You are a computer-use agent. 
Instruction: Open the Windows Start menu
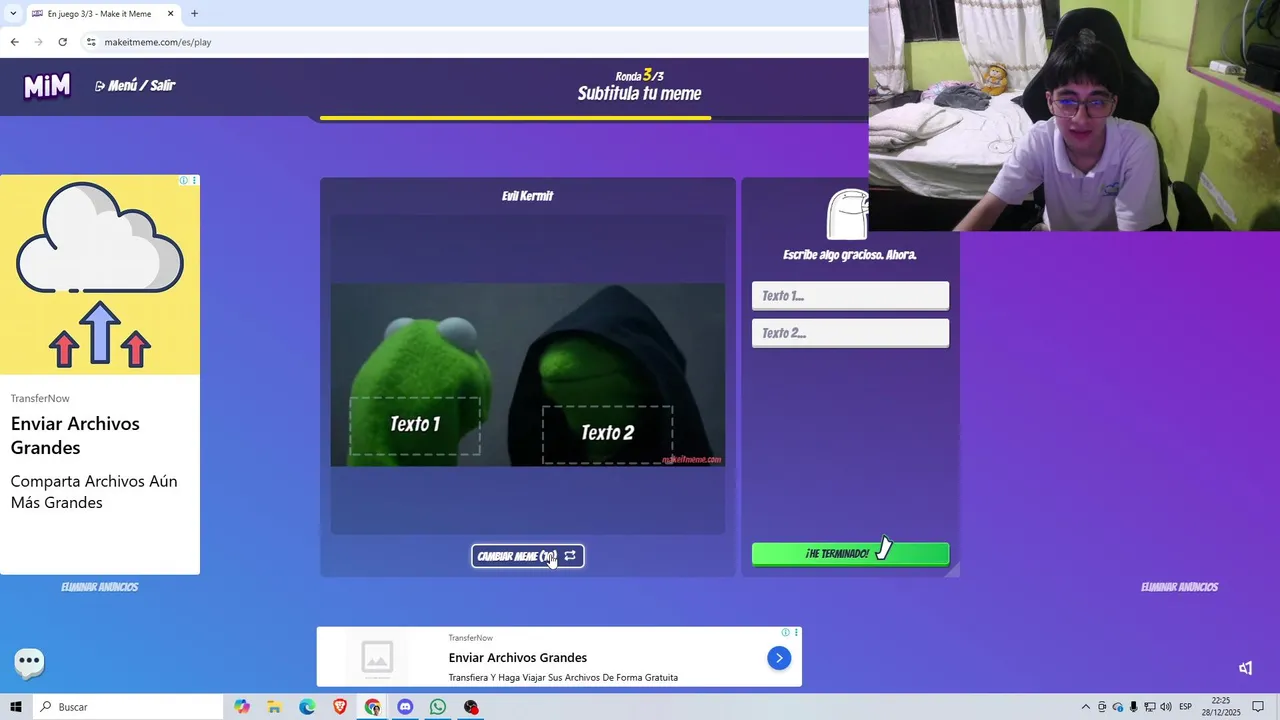point(16,707)
